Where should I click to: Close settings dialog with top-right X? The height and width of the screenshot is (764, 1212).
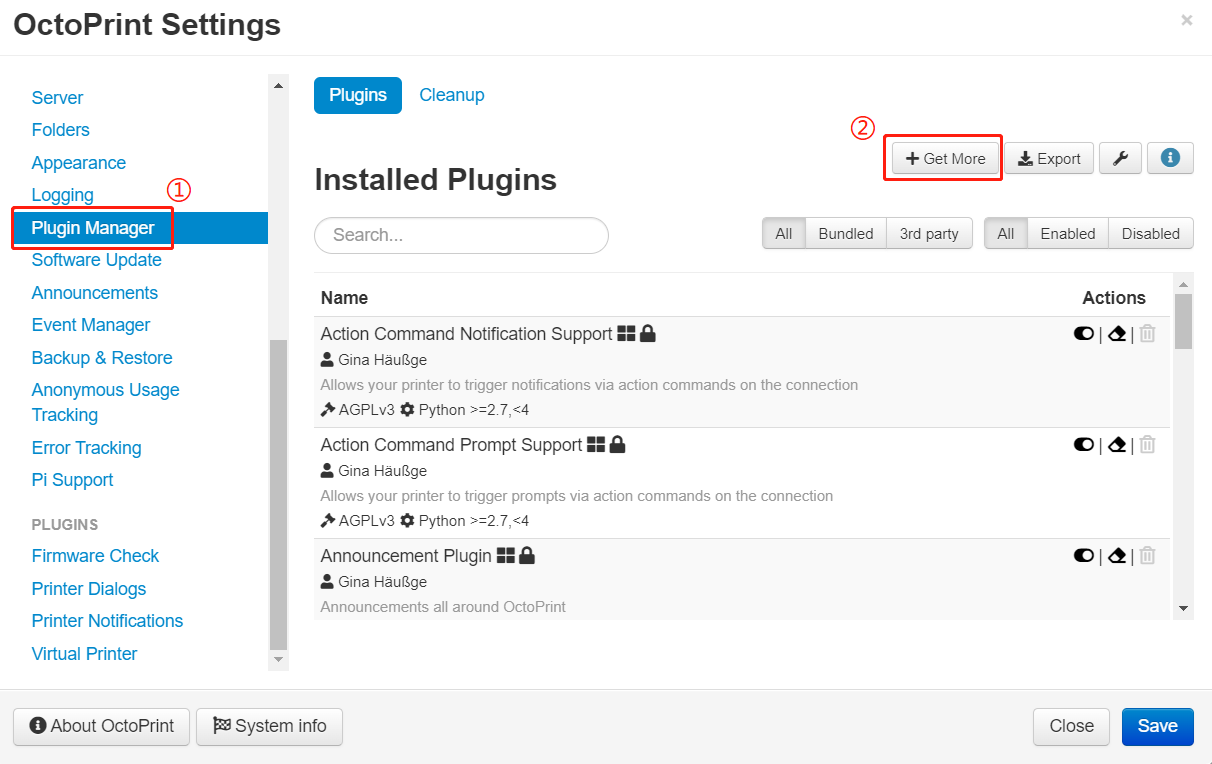coord(1187,20)
